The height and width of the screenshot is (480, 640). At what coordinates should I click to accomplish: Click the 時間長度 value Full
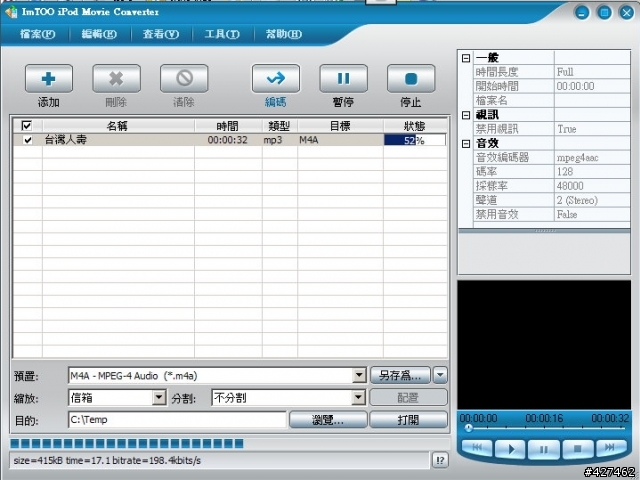pos(592,72)
